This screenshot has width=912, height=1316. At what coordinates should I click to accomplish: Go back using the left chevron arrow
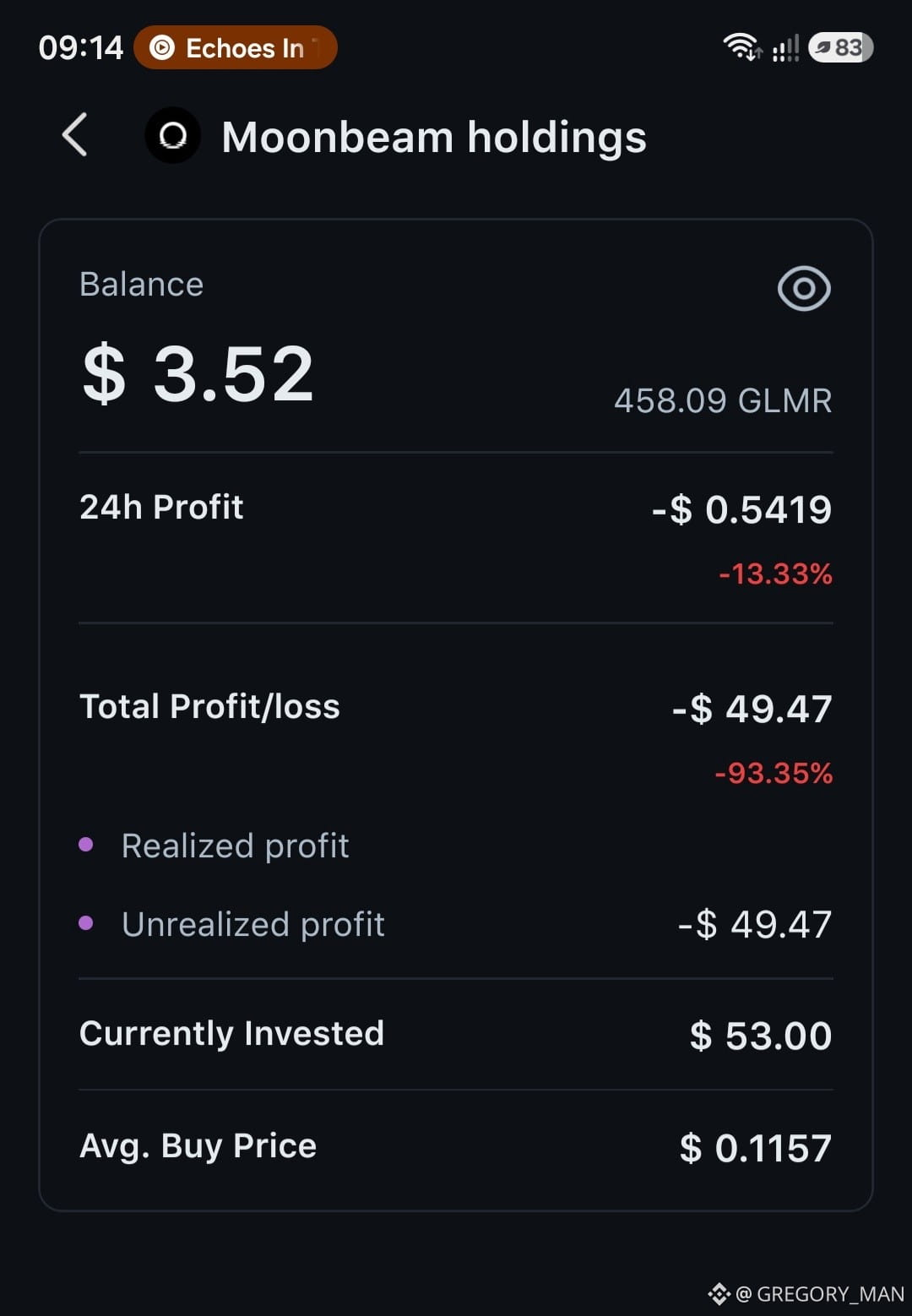(75, 135)
